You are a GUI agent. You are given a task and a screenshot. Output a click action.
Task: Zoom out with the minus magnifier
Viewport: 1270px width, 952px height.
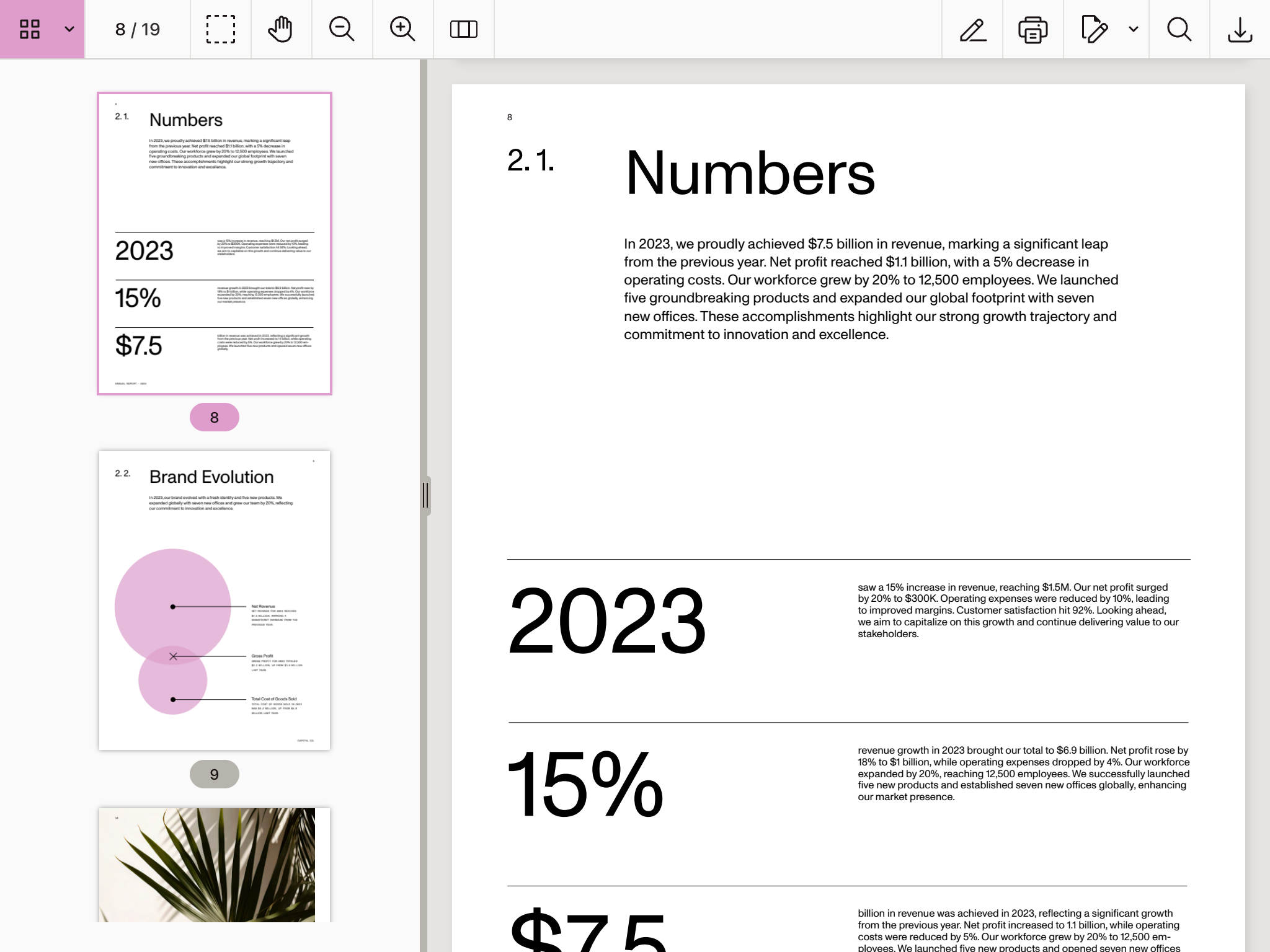[342, 29]
